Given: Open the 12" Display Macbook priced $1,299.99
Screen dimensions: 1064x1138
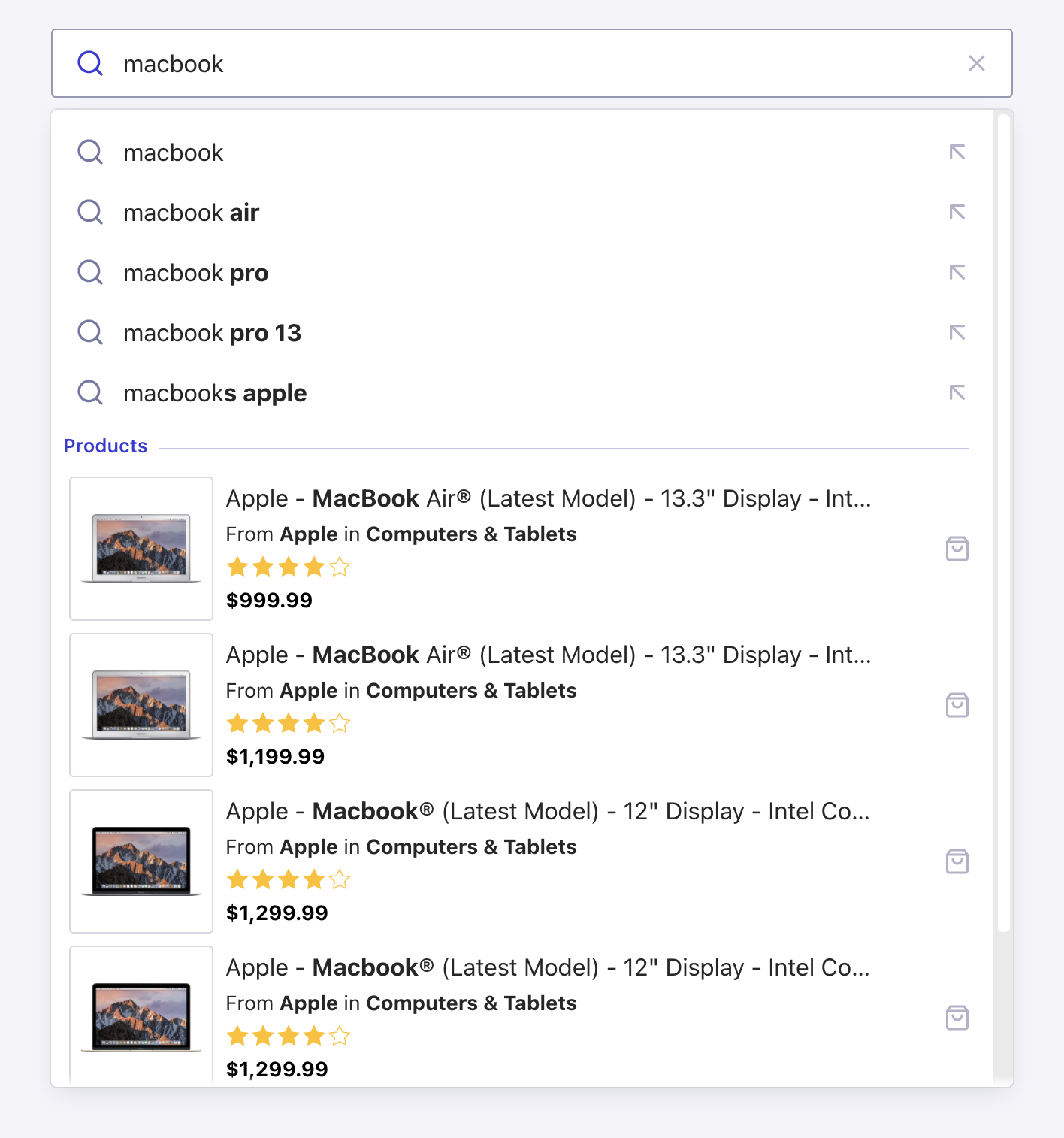Looking at the screenshot, I should 526,811.
